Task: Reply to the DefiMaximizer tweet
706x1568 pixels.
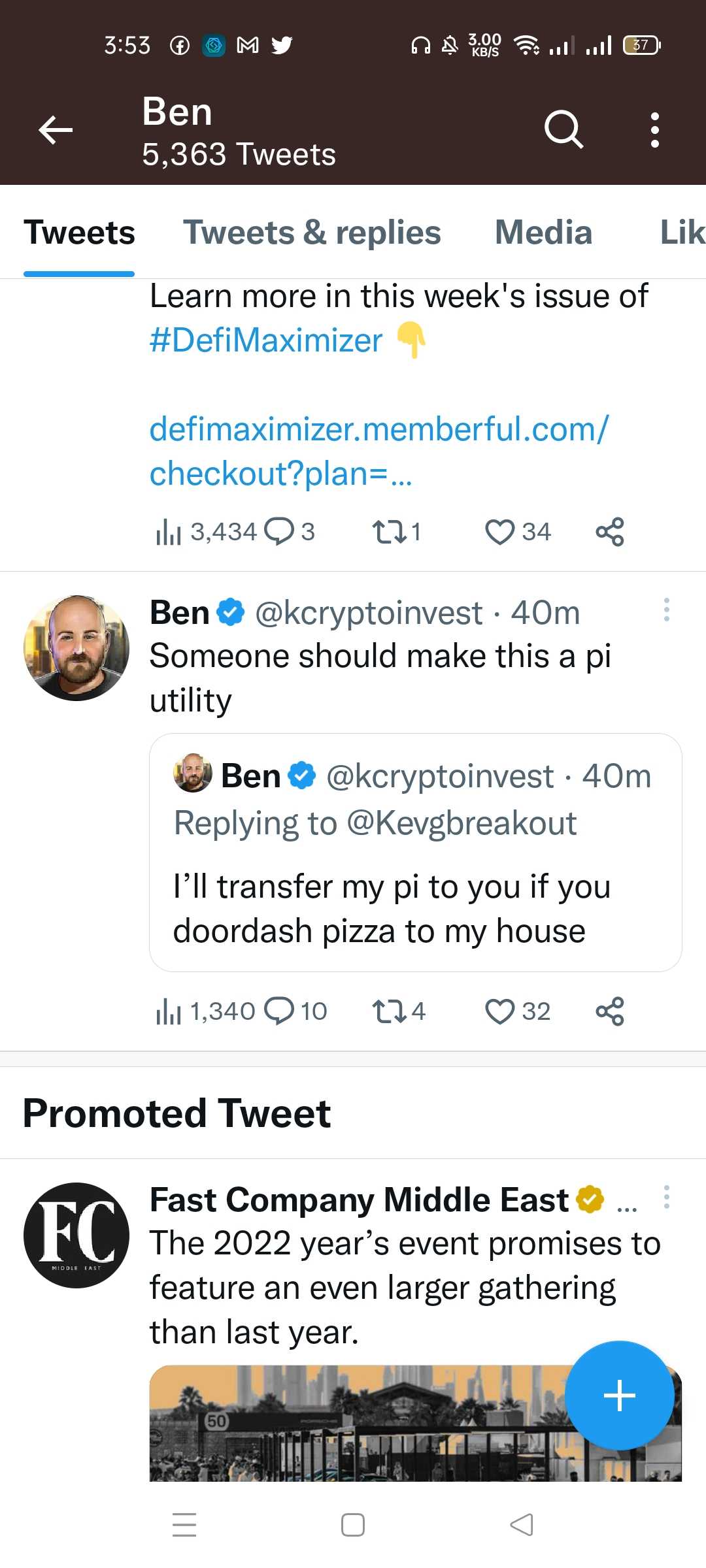Action: [280, 532]
